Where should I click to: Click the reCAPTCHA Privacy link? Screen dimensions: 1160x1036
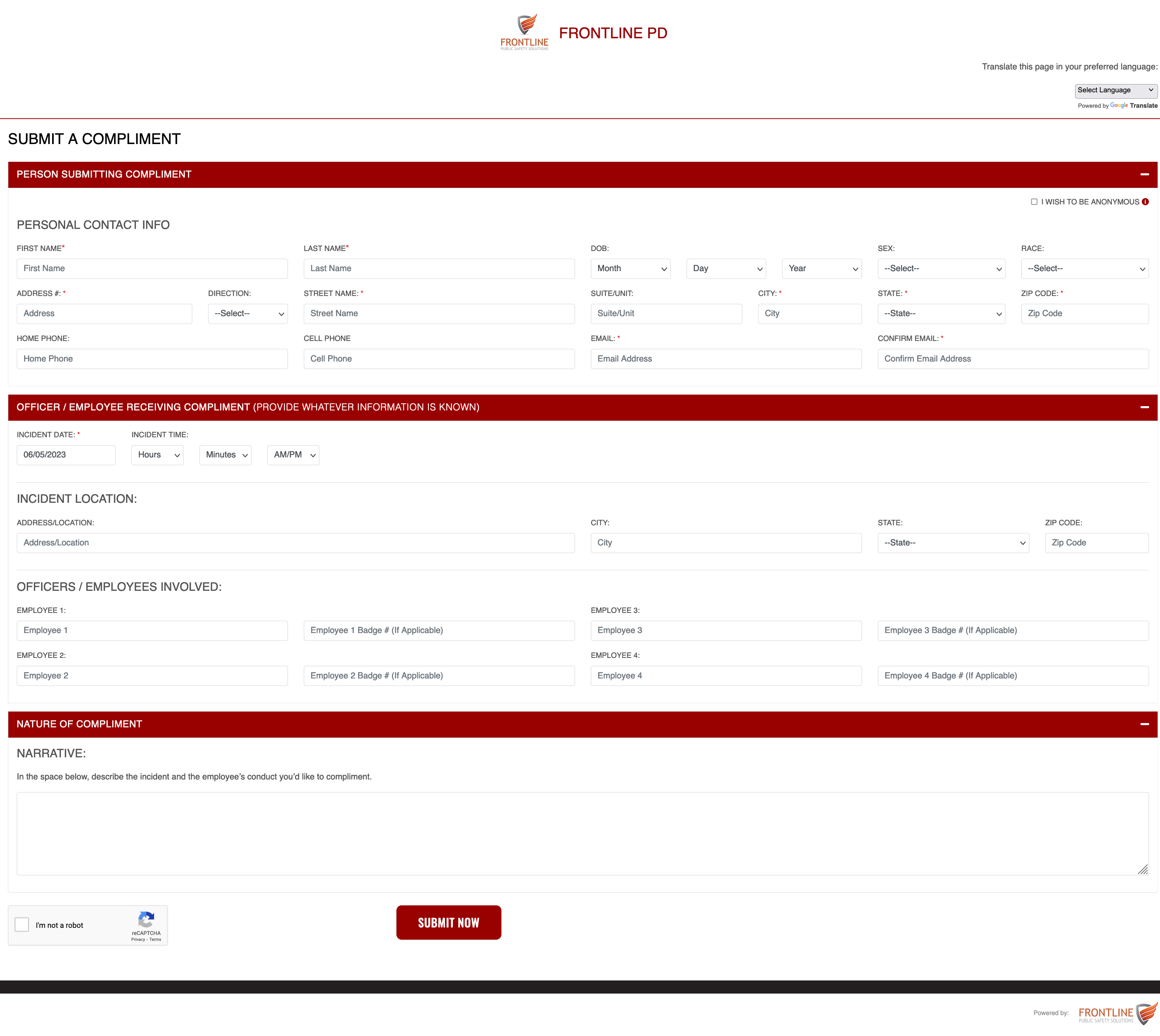tap(137, 940)
